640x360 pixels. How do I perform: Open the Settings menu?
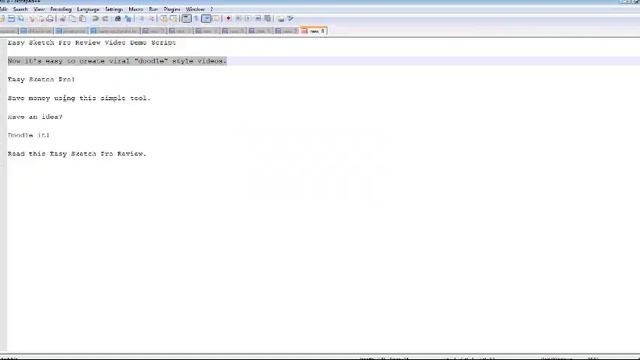tap(114, 9)
